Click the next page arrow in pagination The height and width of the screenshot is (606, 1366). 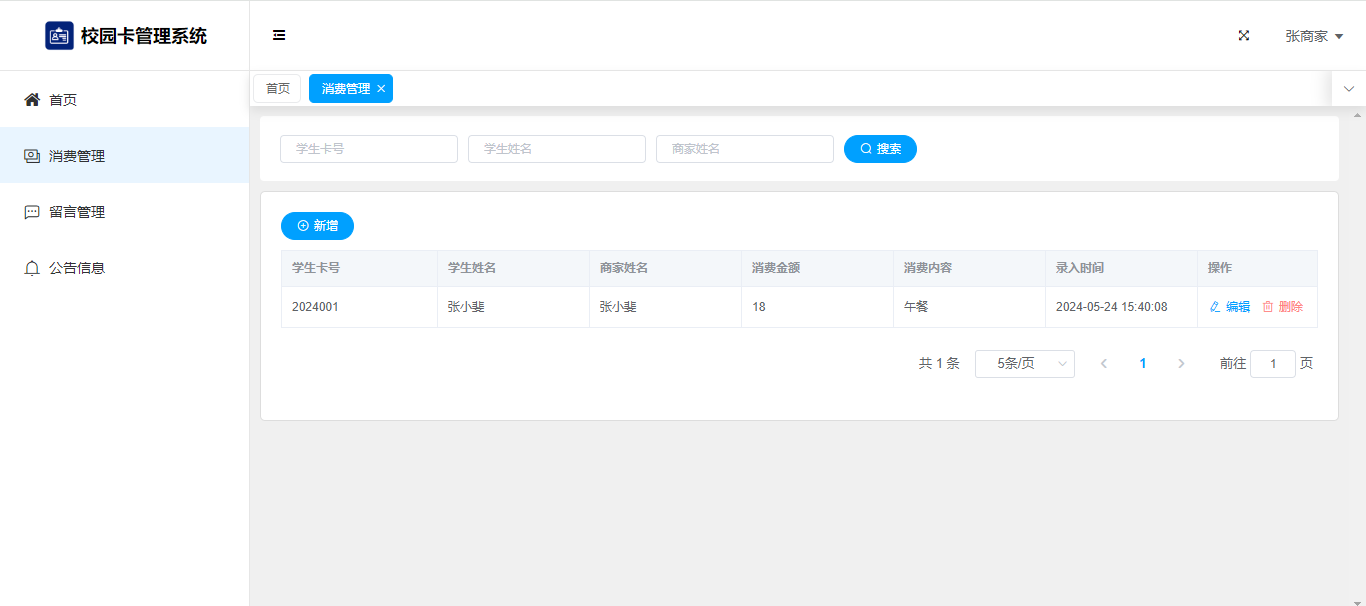(1181, 364)
